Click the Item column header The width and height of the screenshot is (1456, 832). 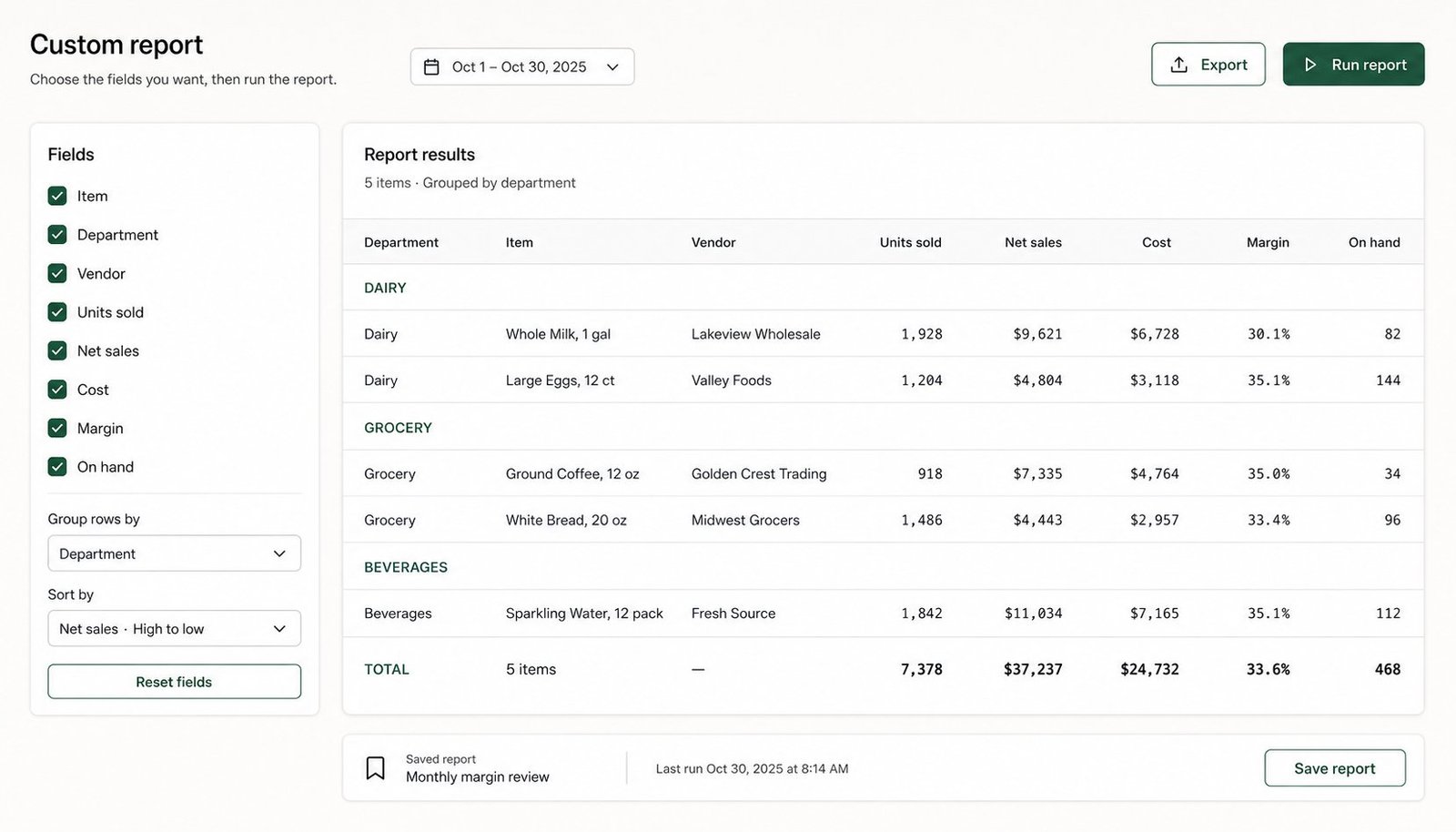click(x=520, y=242)
